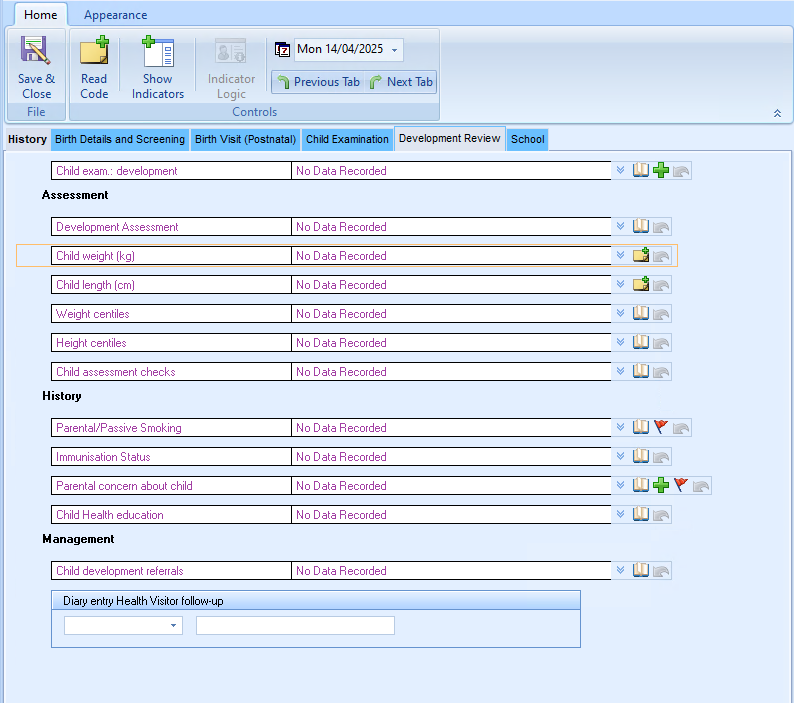The image size is (794, 703).
Task: Expand the Child Health education chevron
Action: point(620,515)
